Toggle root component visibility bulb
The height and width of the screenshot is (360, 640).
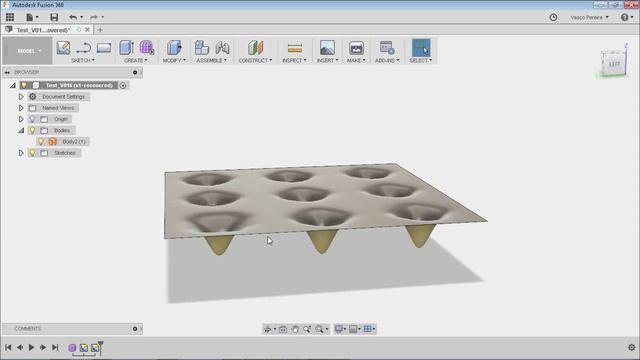[24, 85]
